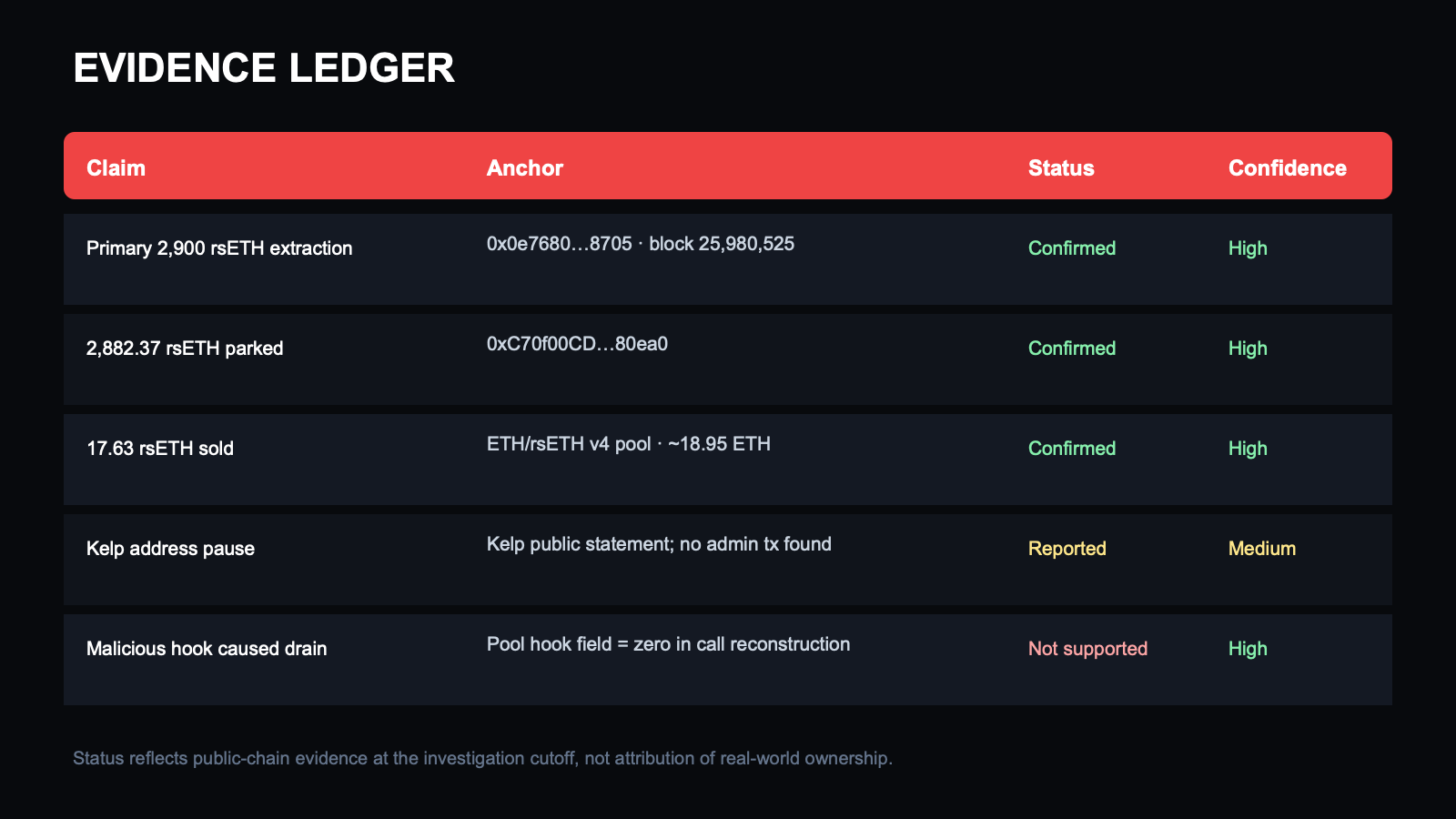This screenshot has height=819, width=1456.
Task: Click the Anchor column header
Action: [x=525, y=168]
